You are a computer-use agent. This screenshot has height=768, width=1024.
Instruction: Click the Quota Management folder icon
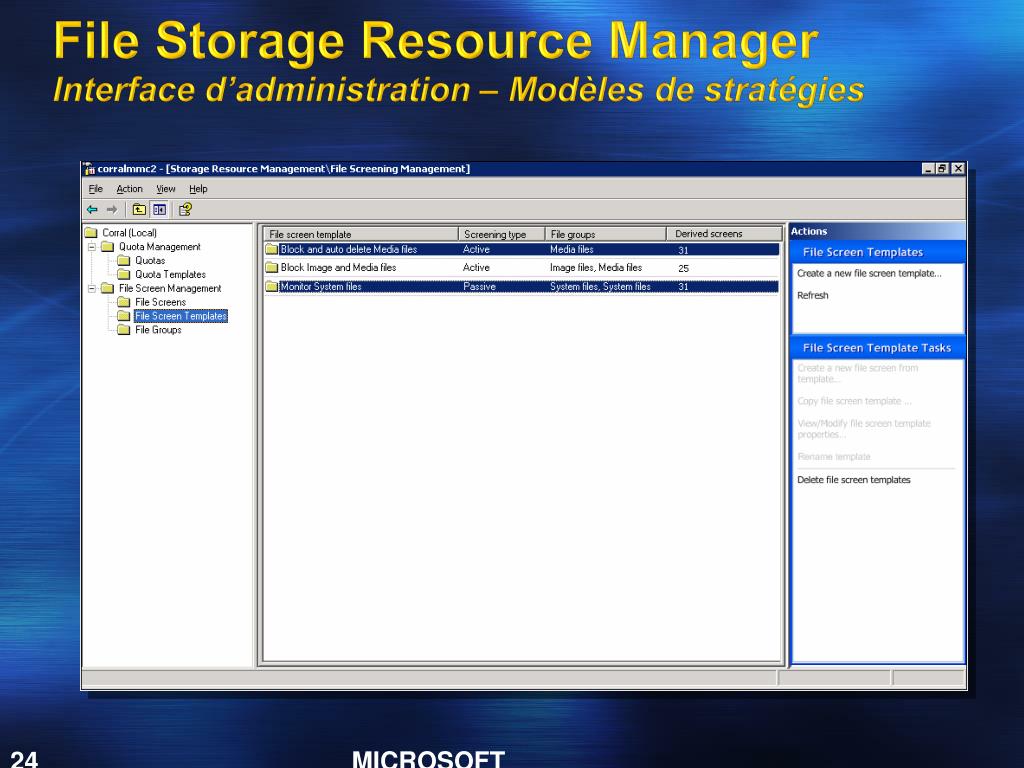pos(108,247)
